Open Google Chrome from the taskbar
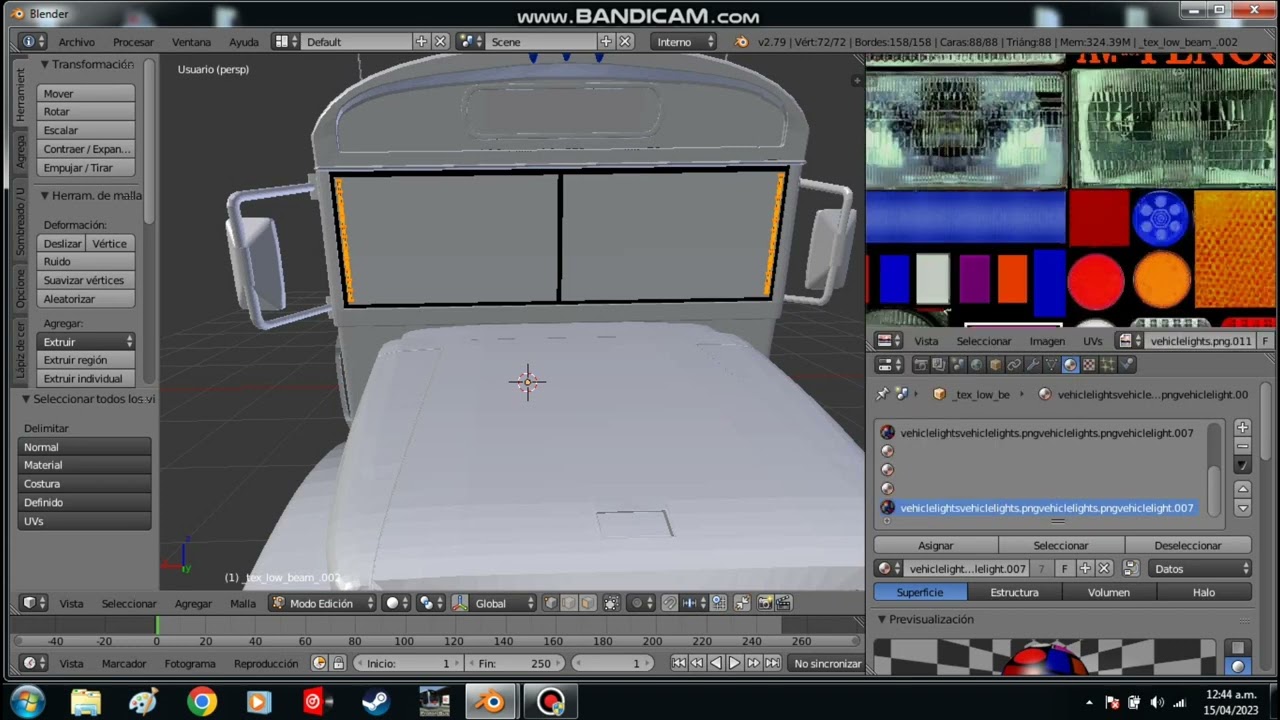Viewport: 1280px width, 720px height. [201, 702]
